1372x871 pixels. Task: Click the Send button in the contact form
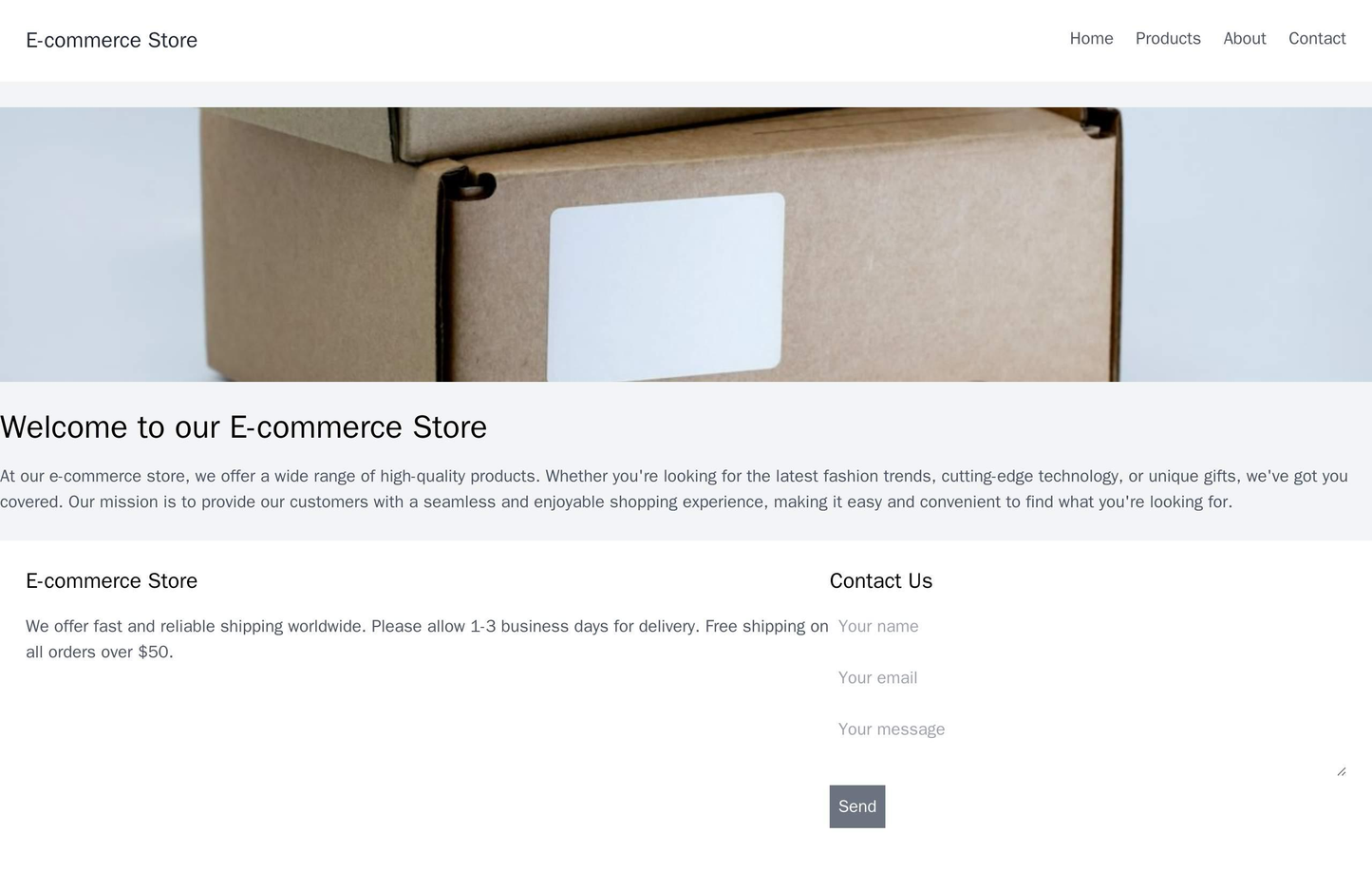(858, 805)
